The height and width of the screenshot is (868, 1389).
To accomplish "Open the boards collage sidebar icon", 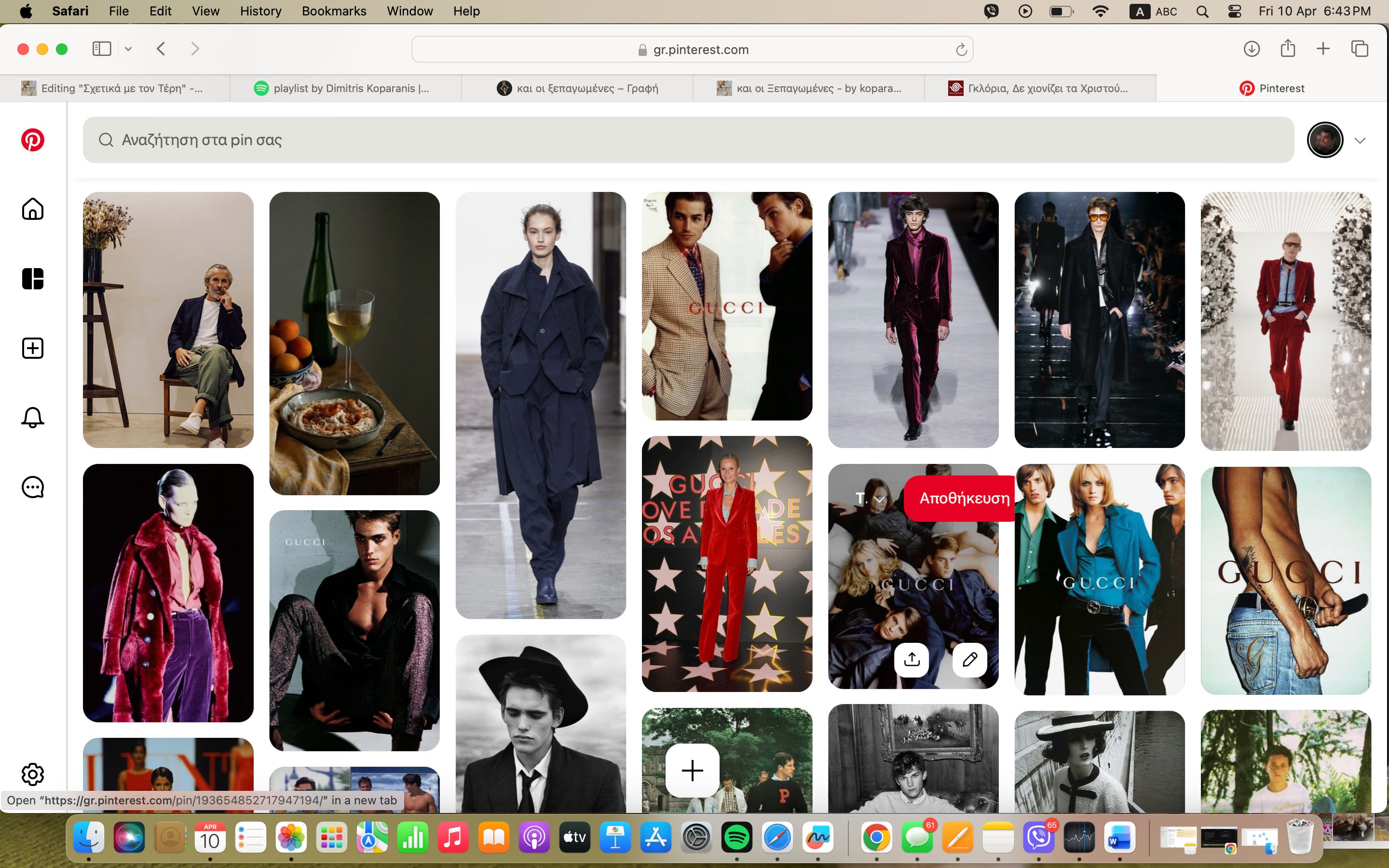I will [x=33, y=279].
